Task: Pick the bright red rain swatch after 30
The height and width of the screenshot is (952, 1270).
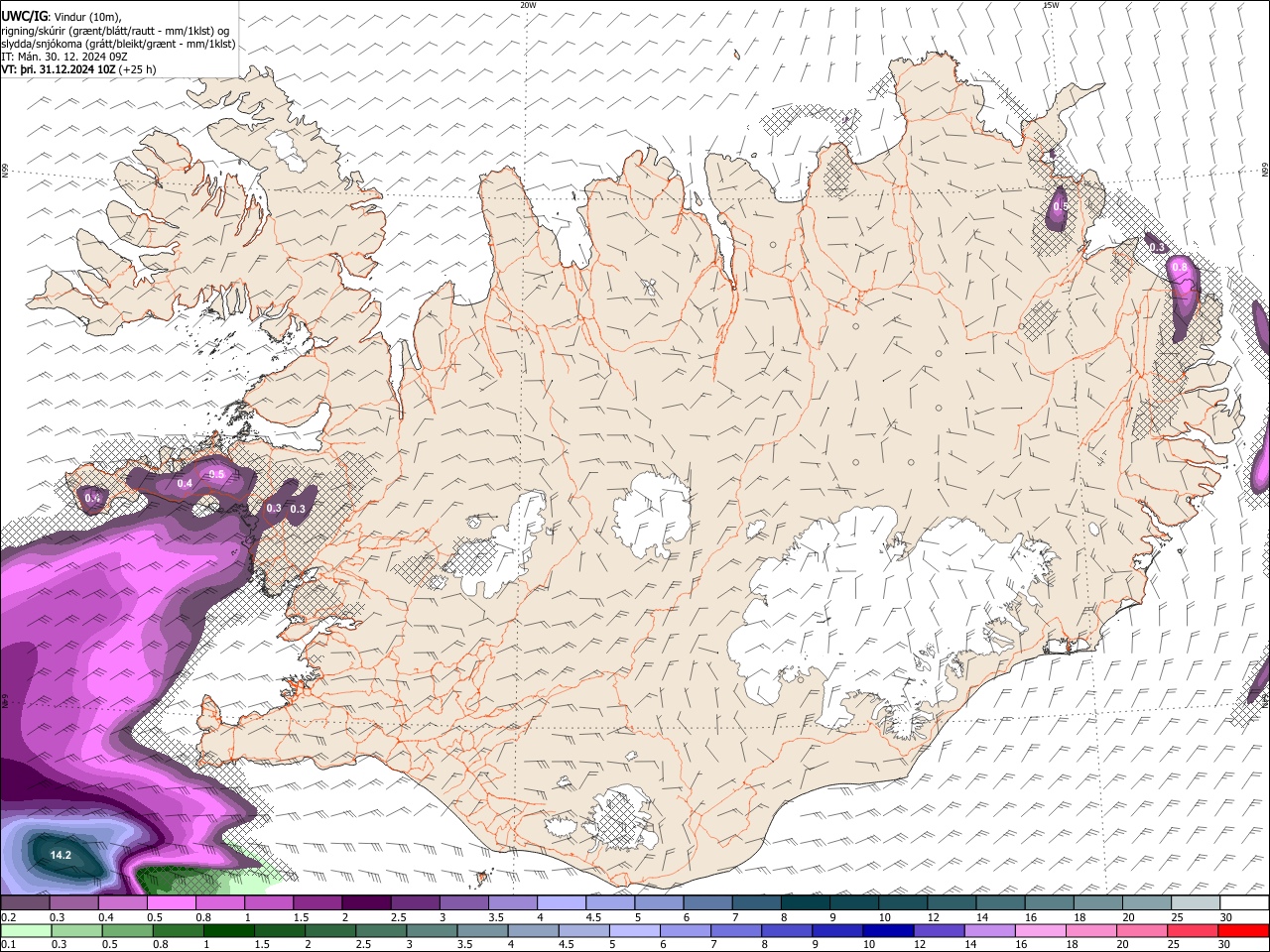Action: tap(1243, 930)
